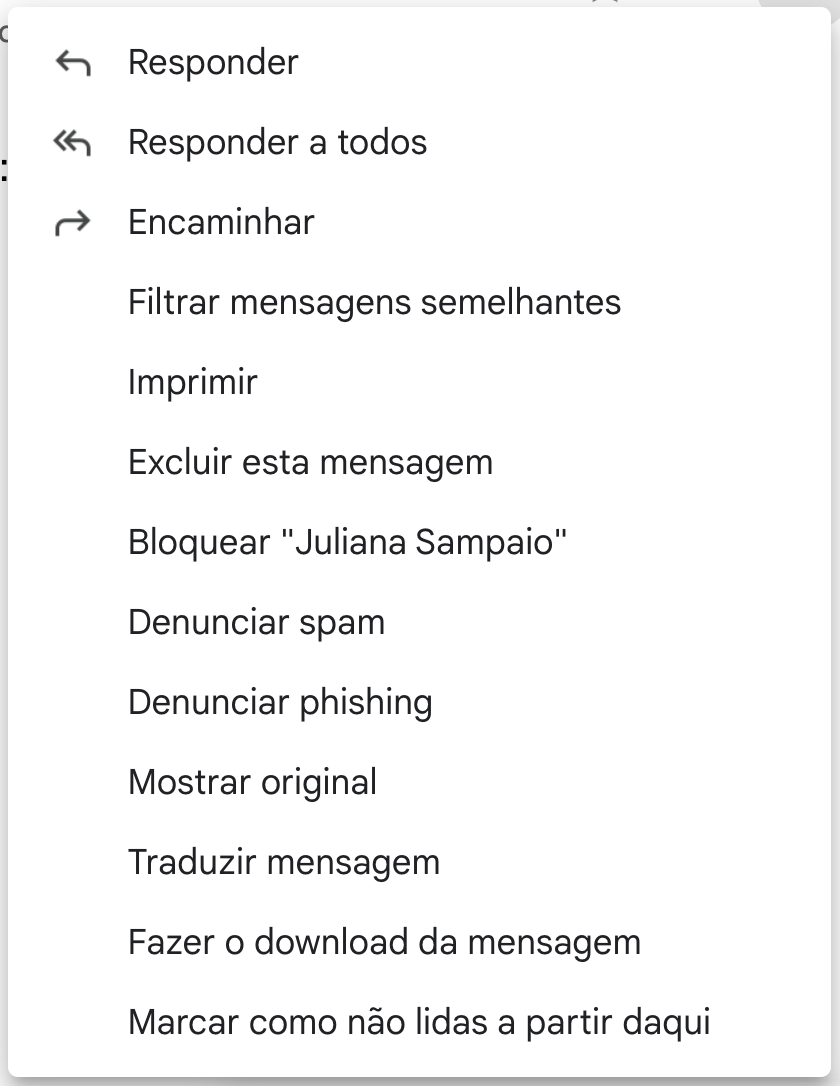Open Mostrar original

coord(250,782)
